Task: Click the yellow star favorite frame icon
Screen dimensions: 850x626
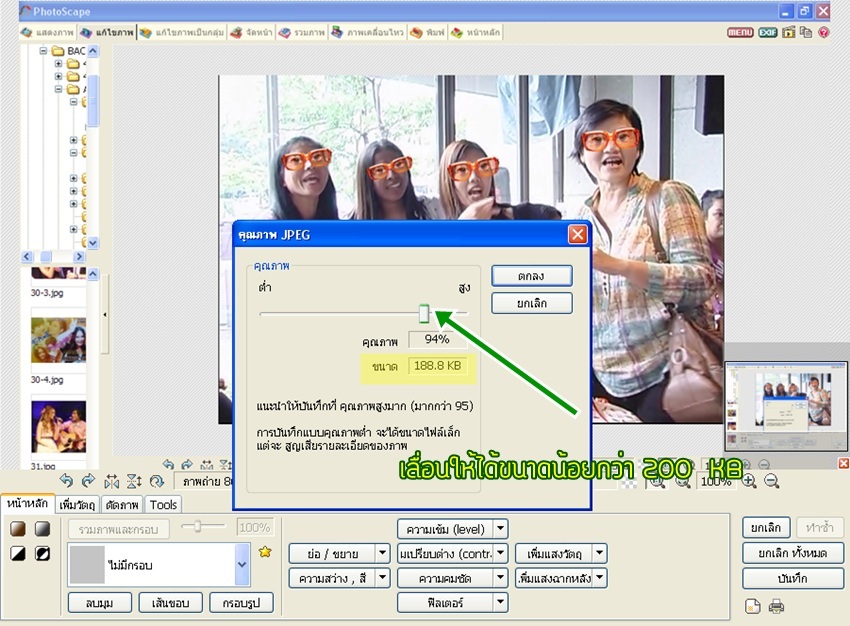Action: [265, 552]
